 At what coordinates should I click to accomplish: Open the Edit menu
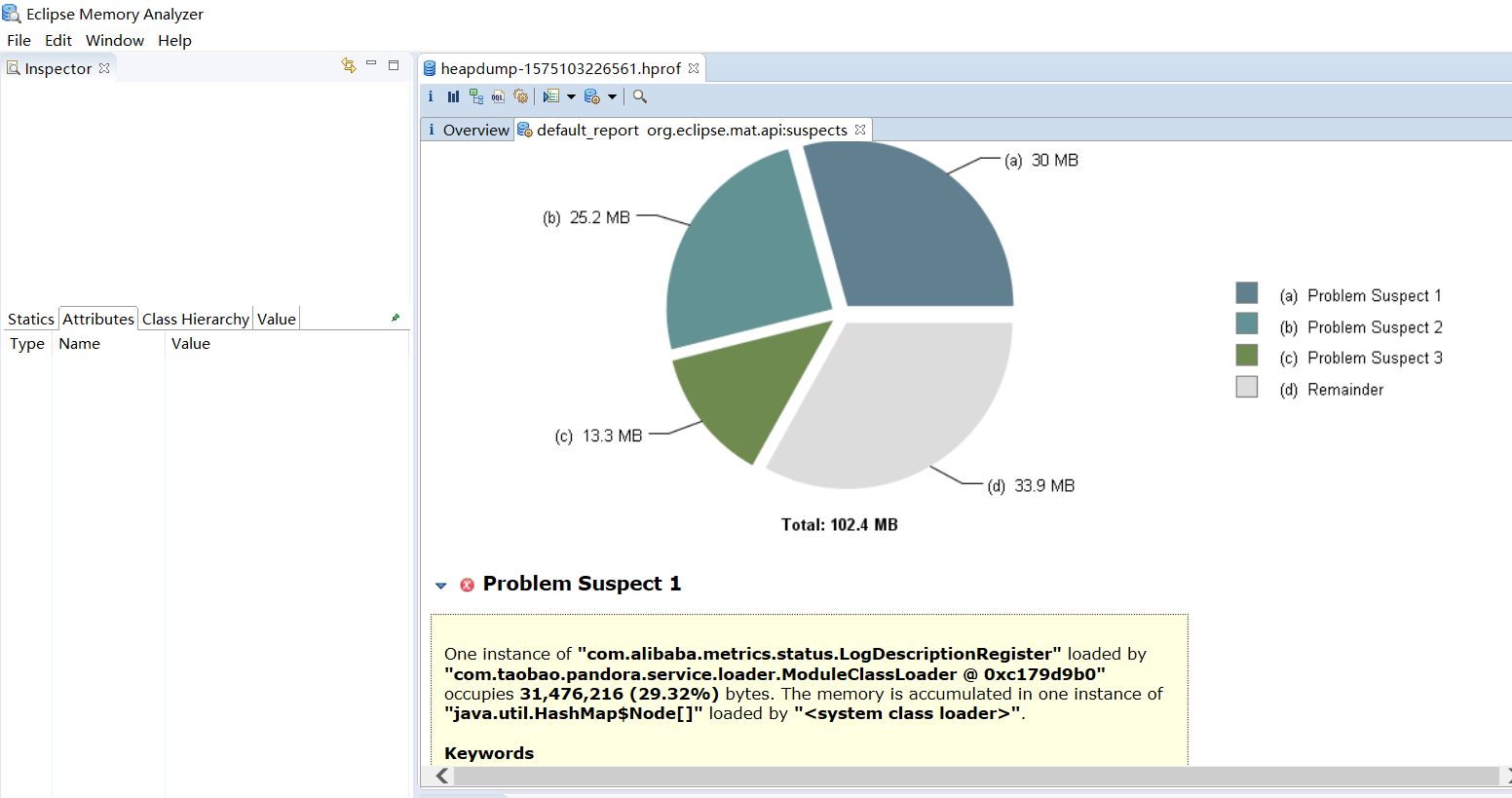tap(58, 40)
